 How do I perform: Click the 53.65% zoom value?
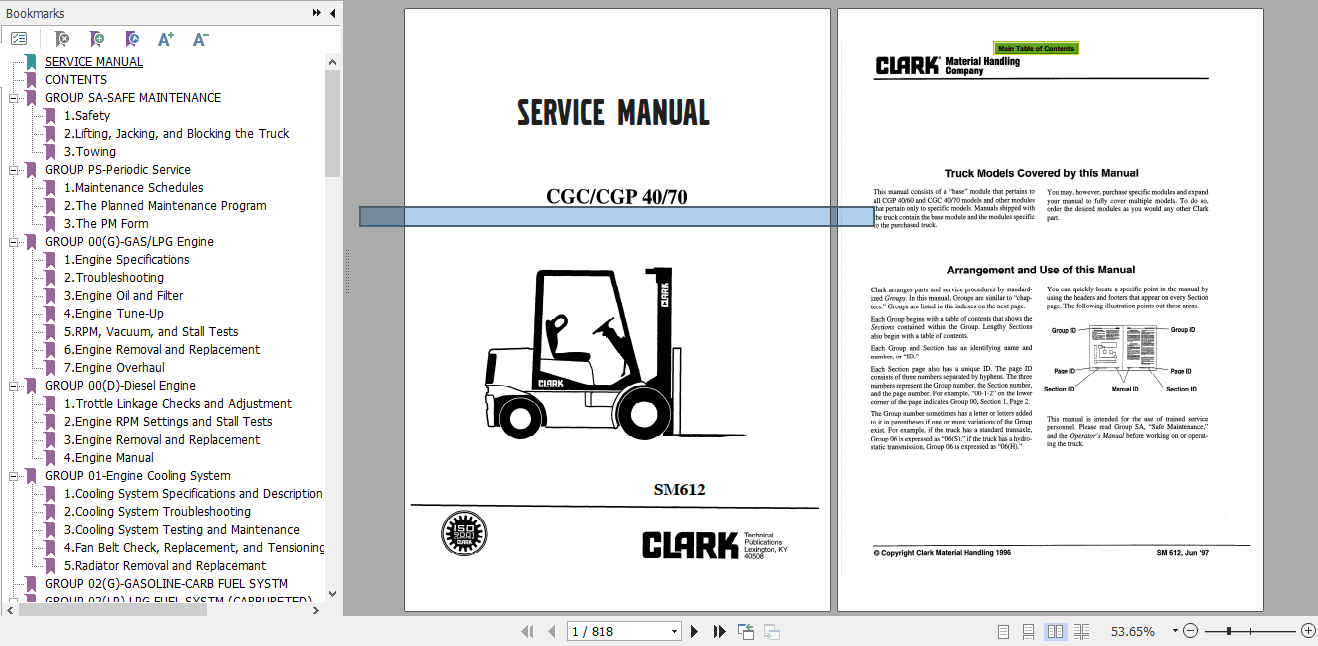click(x=1133, y=631)
